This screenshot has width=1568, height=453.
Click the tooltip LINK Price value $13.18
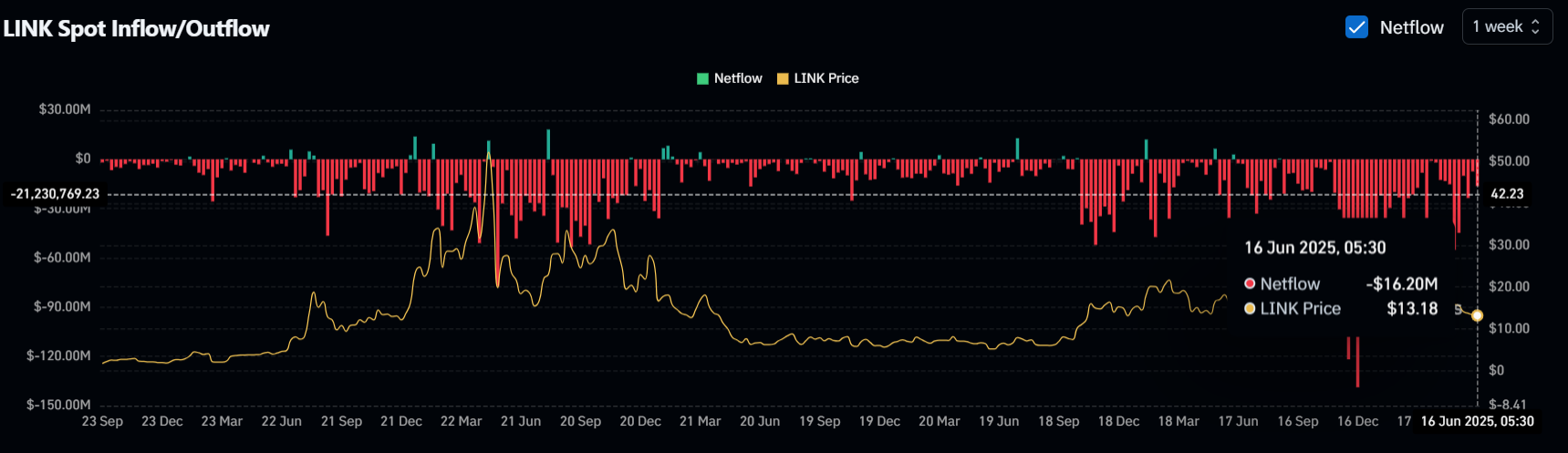[1412, 309]
